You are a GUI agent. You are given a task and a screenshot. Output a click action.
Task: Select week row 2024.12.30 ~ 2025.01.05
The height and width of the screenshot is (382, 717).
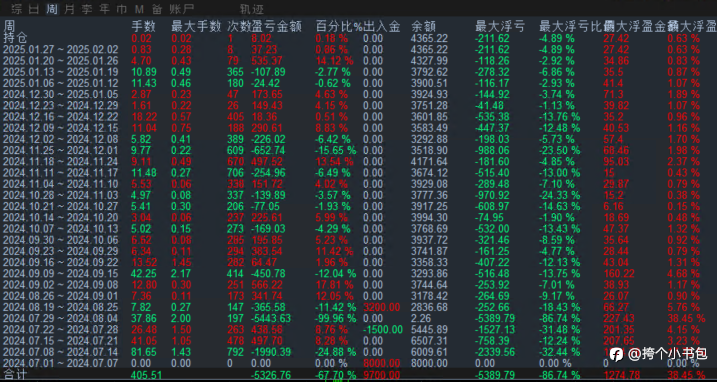pyautogui.click(x=60, y=94)
